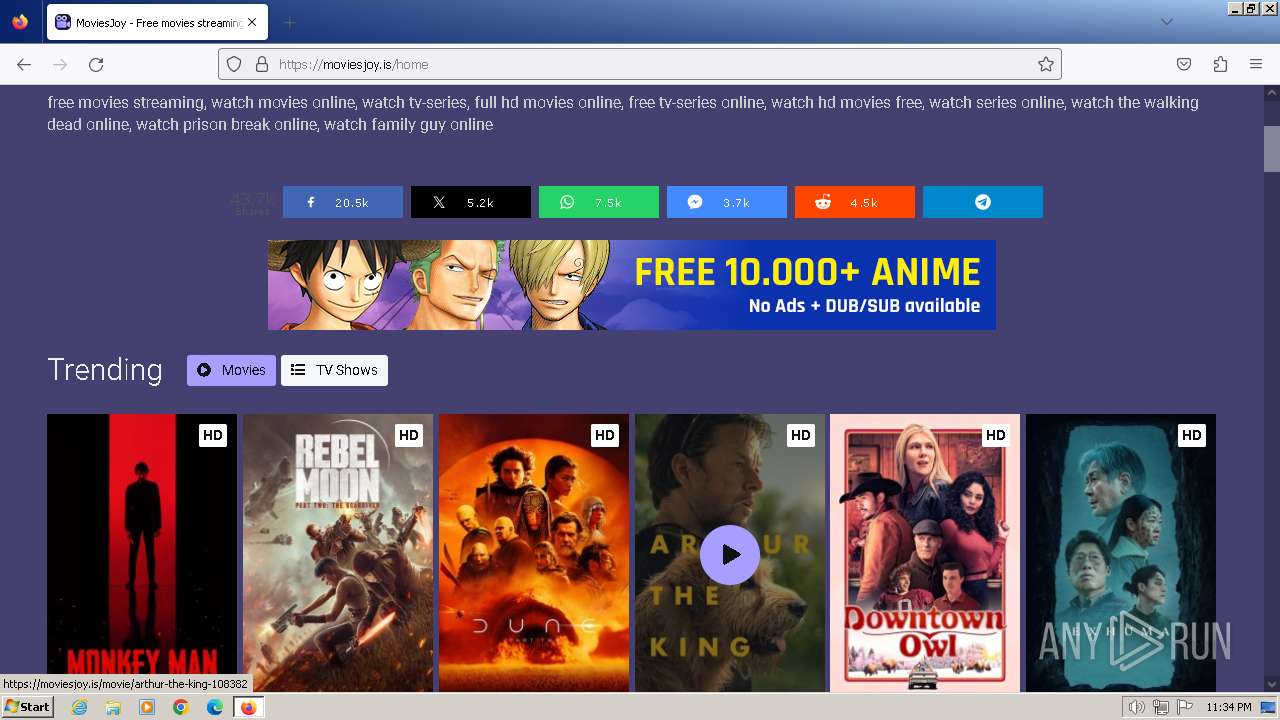The image size is (1280, 720).
Task: Open the shield tracking protection icon
Action: click(234, 64)
